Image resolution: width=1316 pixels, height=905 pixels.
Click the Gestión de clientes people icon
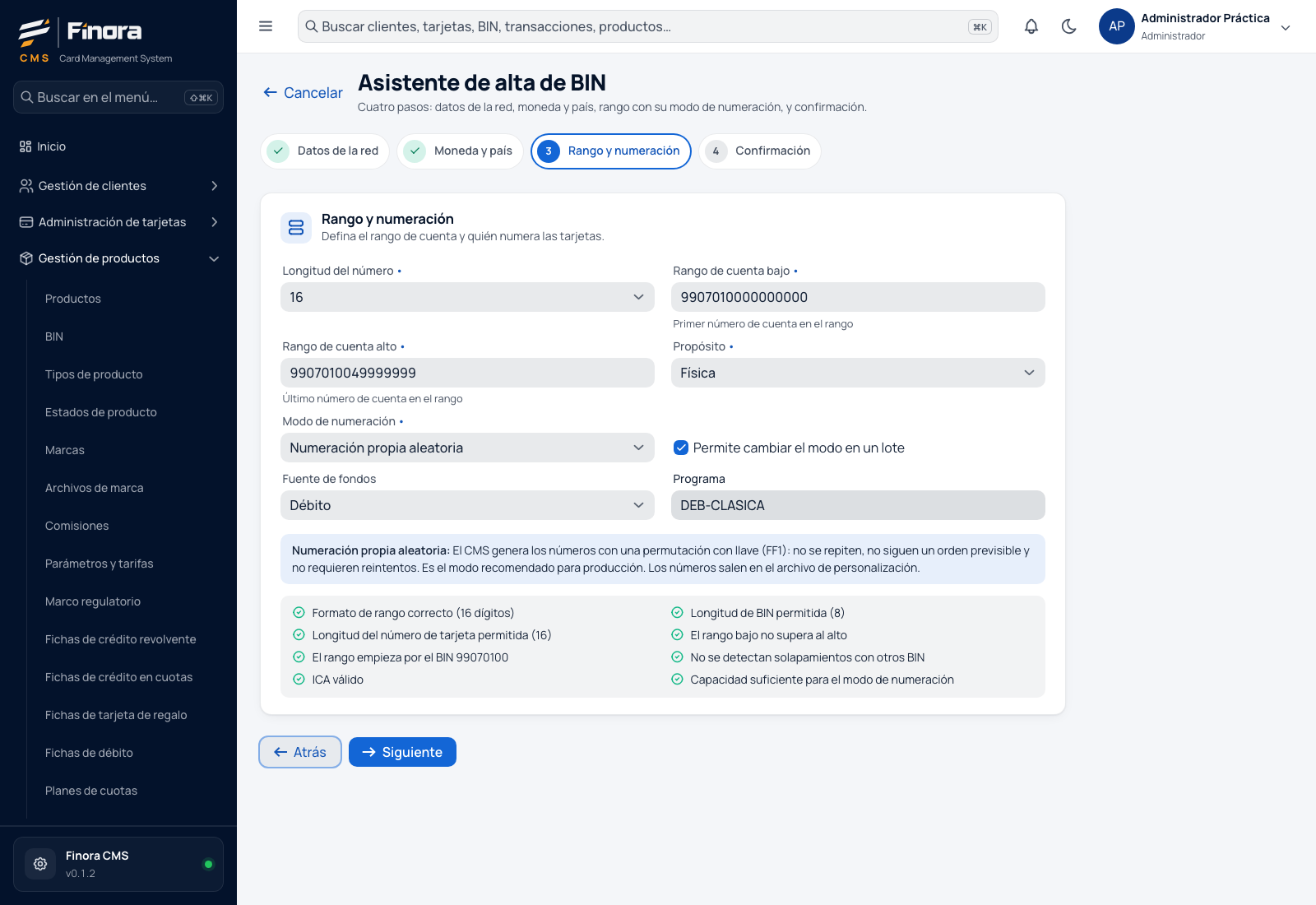pyautogui.click(x=26, y=186)
